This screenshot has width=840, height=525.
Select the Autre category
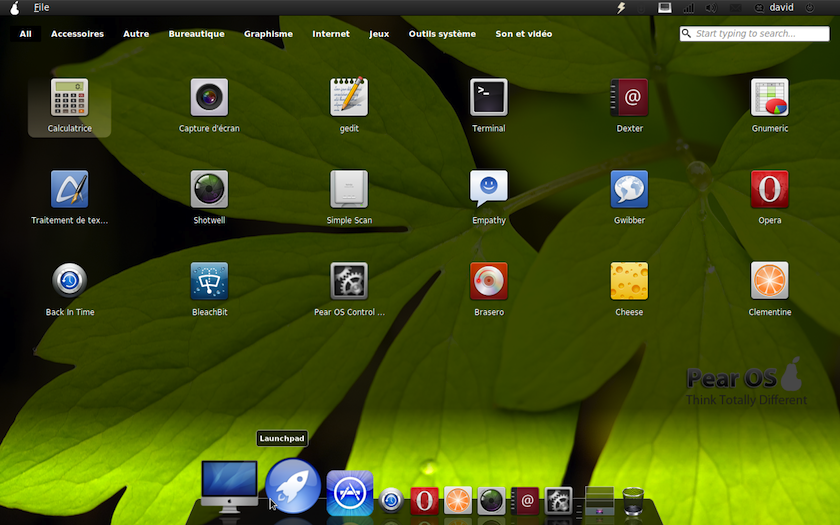tap(136, 34)
